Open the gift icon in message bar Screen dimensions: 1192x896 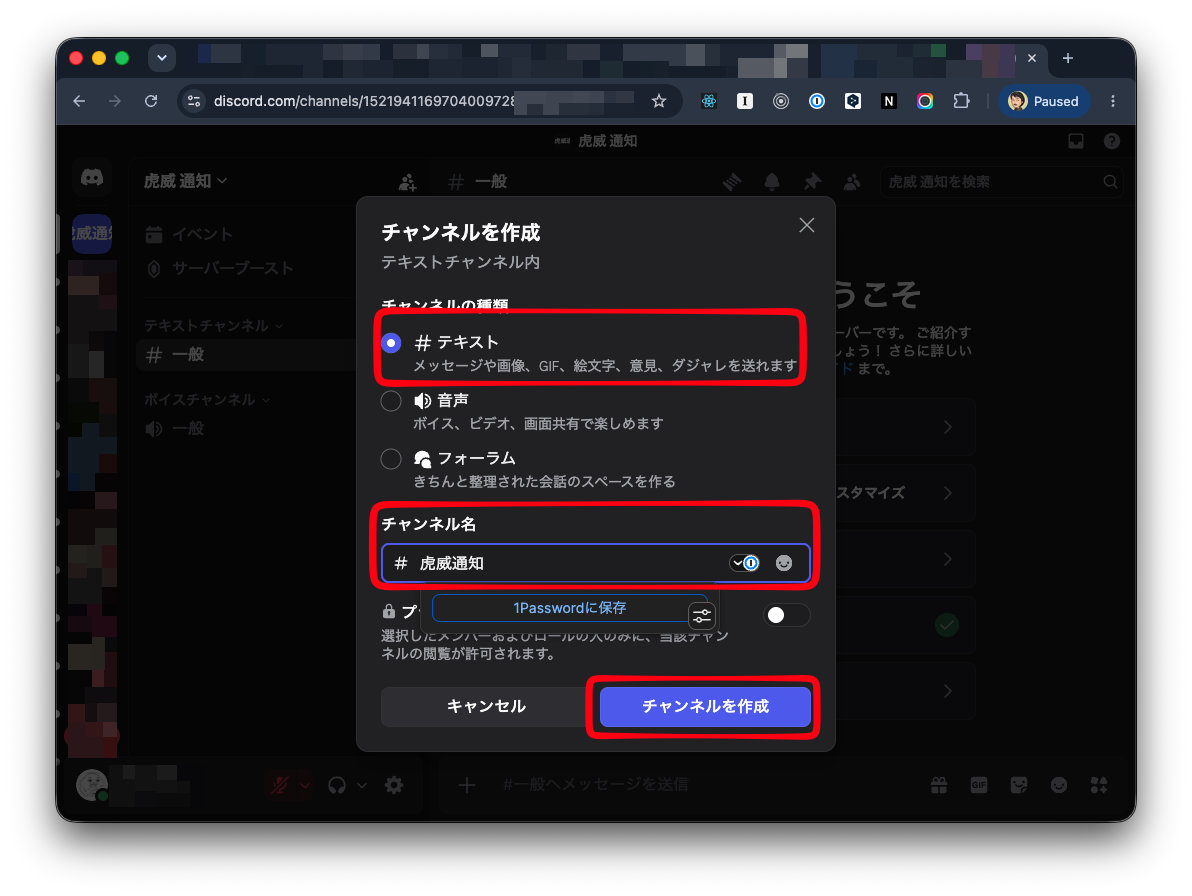click(940, 785)
